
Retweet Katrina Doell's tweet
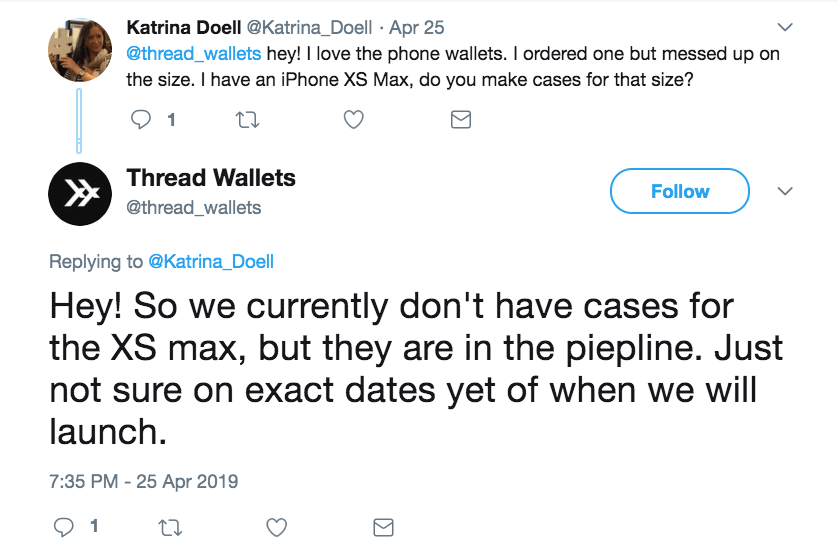(x=246, y=120)
